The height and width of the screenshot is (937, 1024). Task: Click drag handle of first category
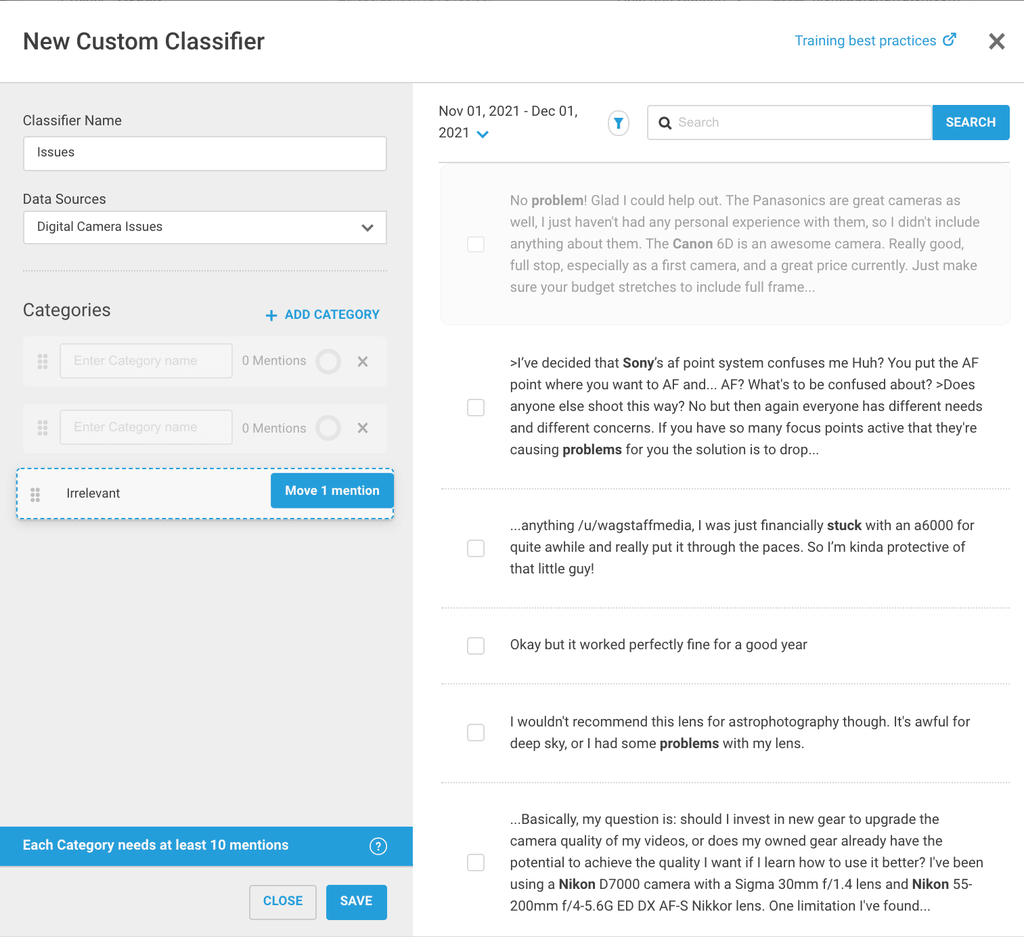(42, 361)
